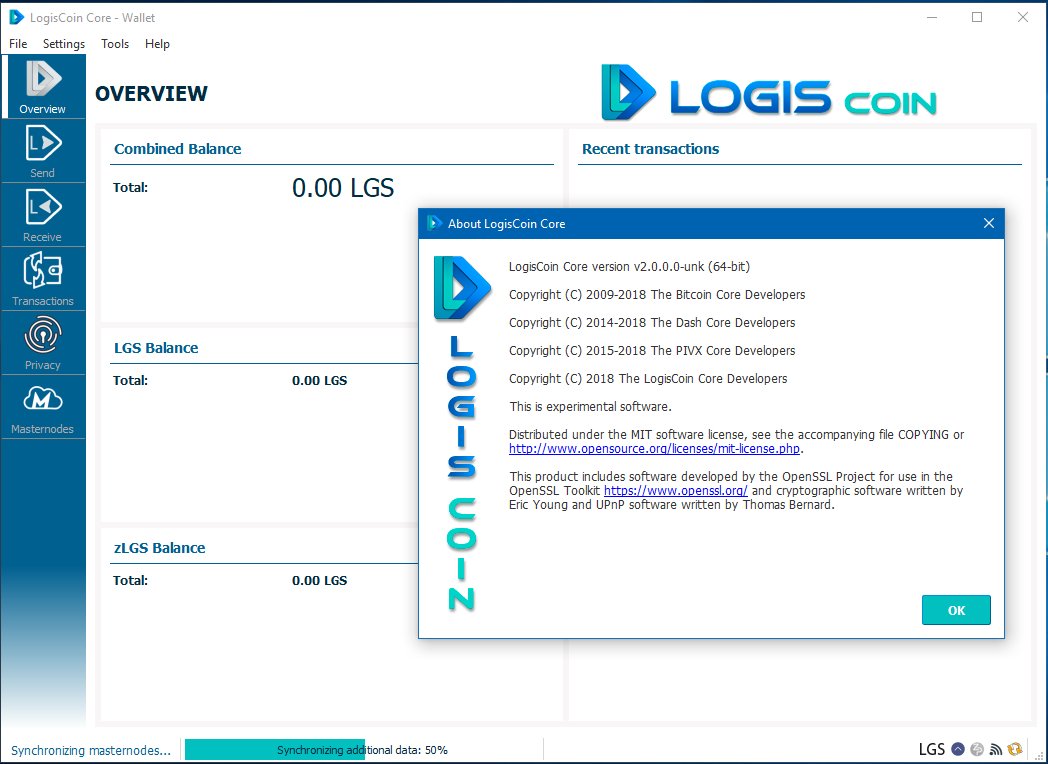Click the zLGS Balance heading

(x=159, y=548)
